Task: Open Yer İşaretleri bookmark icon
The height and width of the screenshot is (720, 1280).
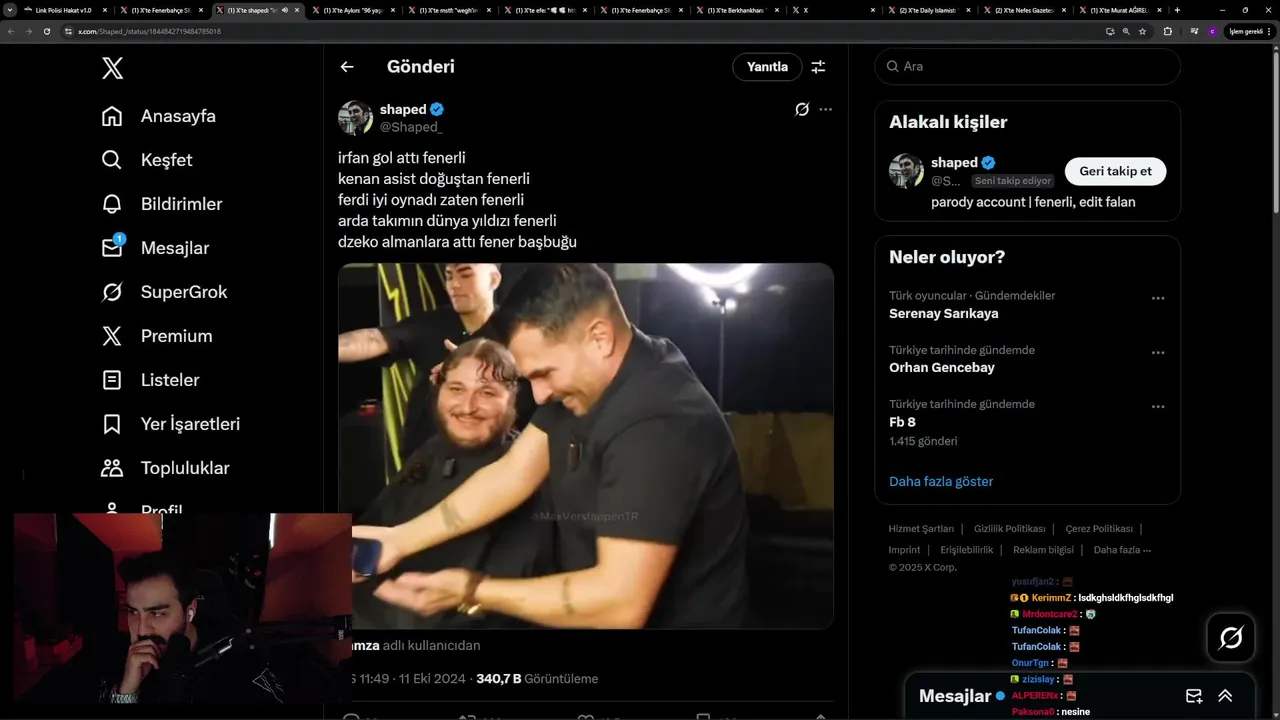Action: [x=112, y=424]
